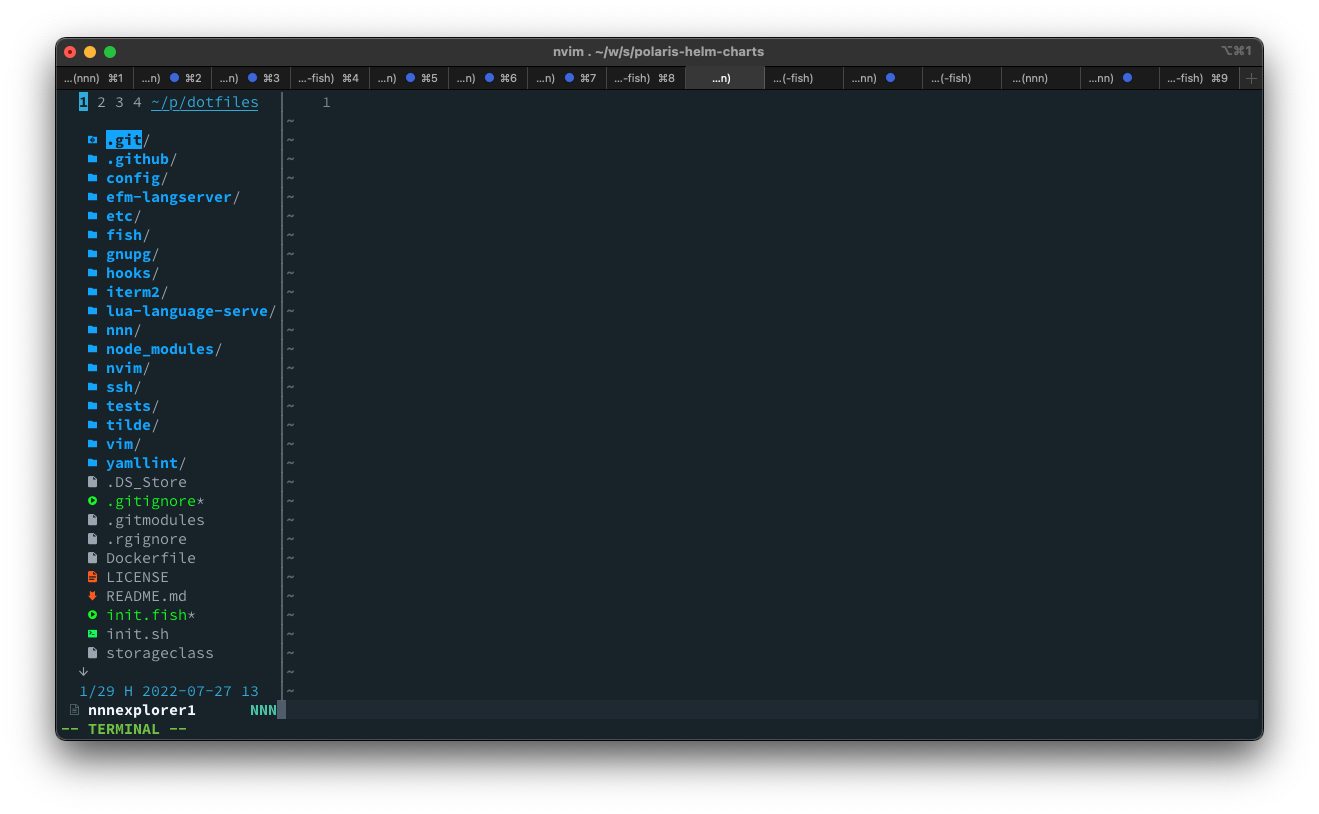Image resolution: width=1319 pixels, height=814 pixels.
Task: Click the folder icon next to node_modules
Action: click(92, 348)
